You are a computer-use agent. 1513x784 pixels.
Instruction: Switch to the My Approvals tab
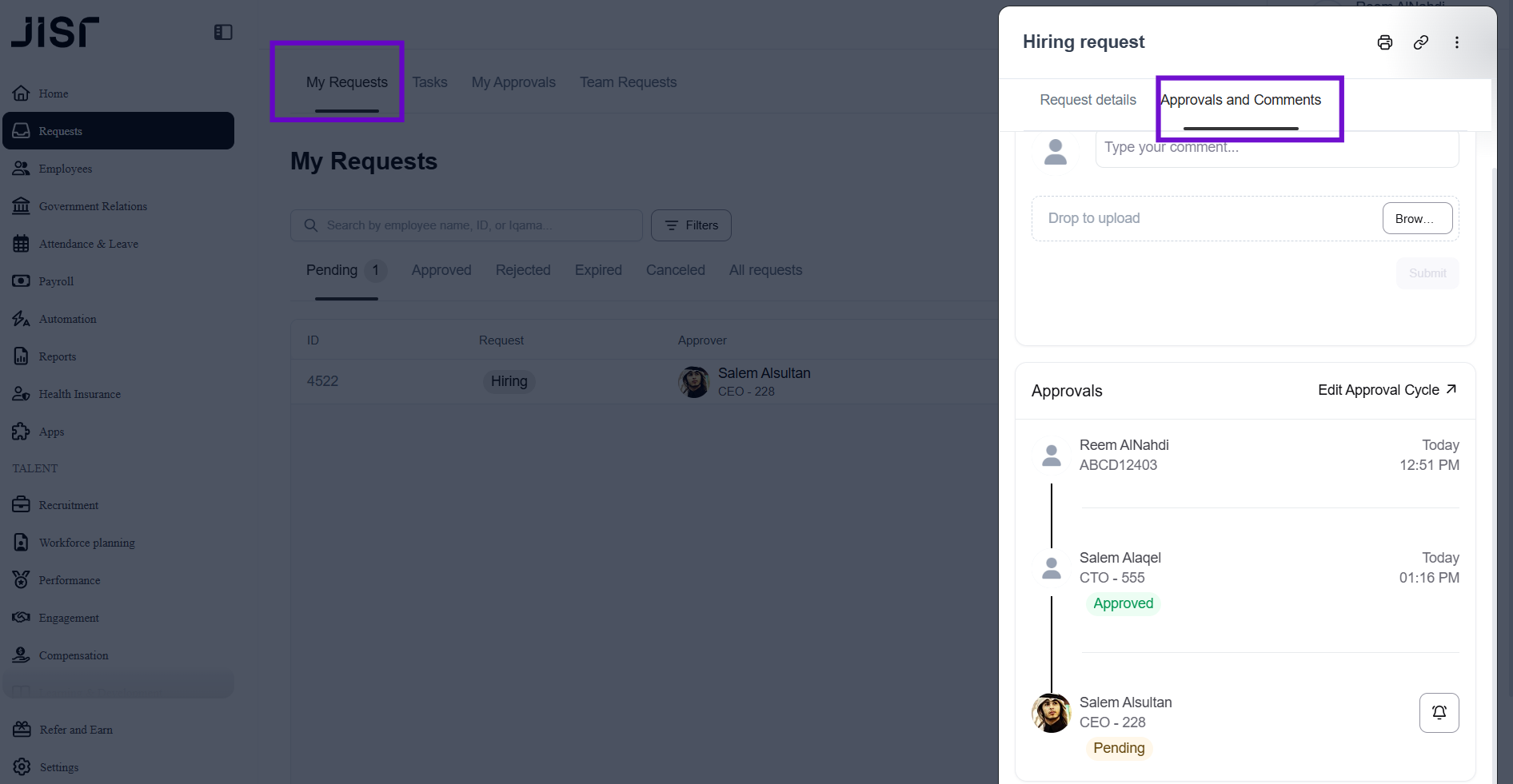click(513, 82)
